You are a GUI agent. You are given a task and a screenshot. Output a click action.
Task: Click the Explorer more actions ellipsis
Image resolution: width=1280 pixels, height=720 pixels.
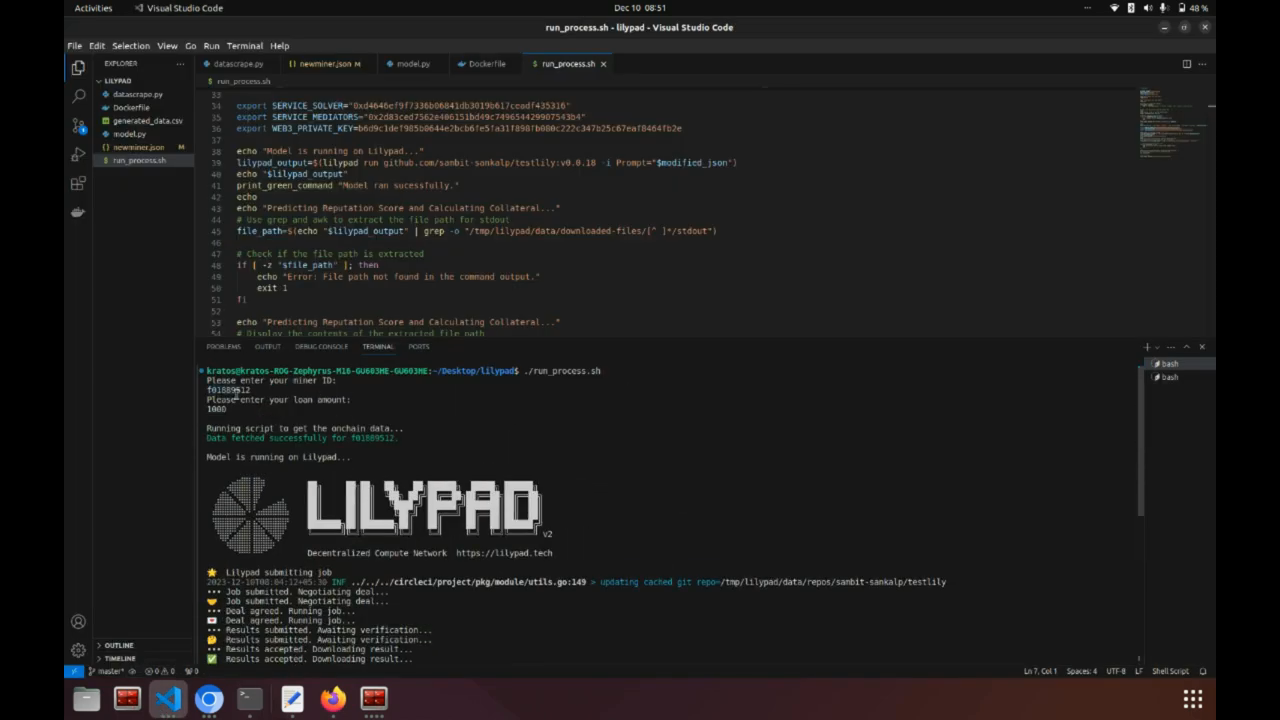pos(181,64)
